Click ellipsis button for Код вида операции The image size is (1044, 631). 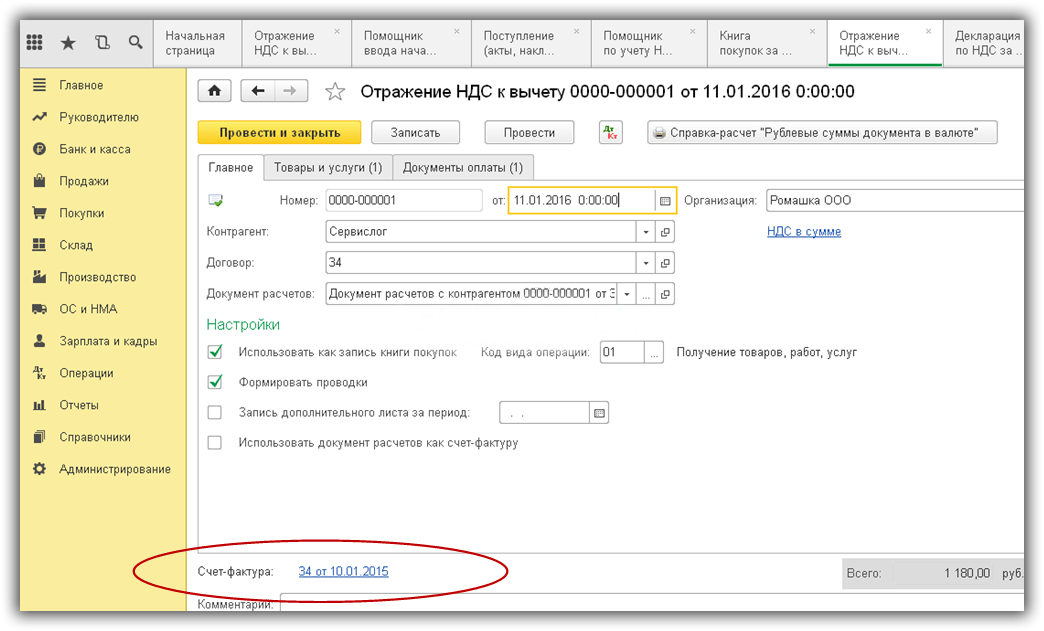pos(654,352)
